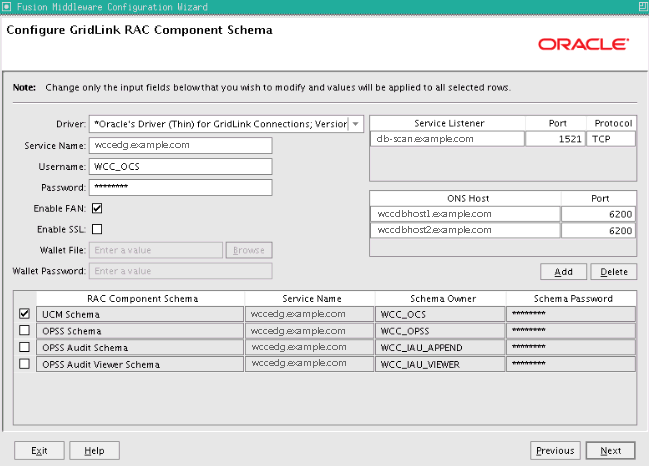Select the TCP protocol cell

(611, 139)
